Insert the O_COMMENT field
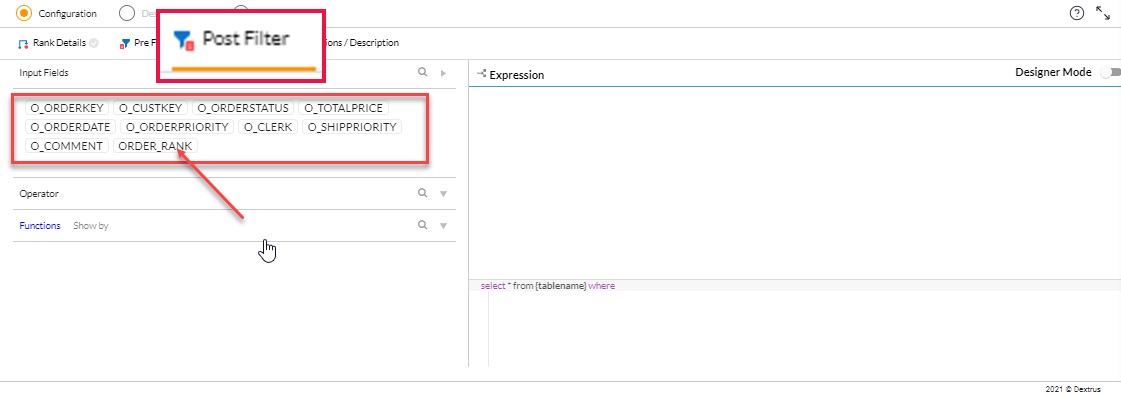1121x396 pixels. 66,146
